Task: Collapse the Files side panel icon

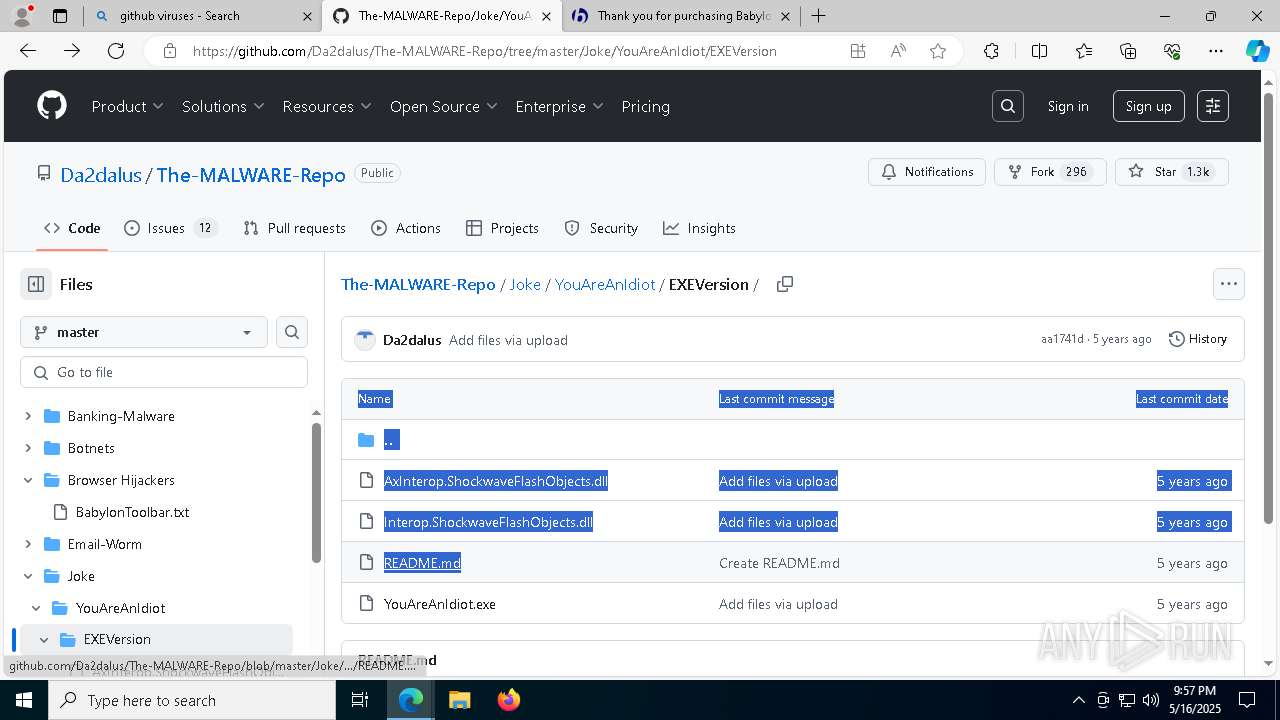Action: 36,284
